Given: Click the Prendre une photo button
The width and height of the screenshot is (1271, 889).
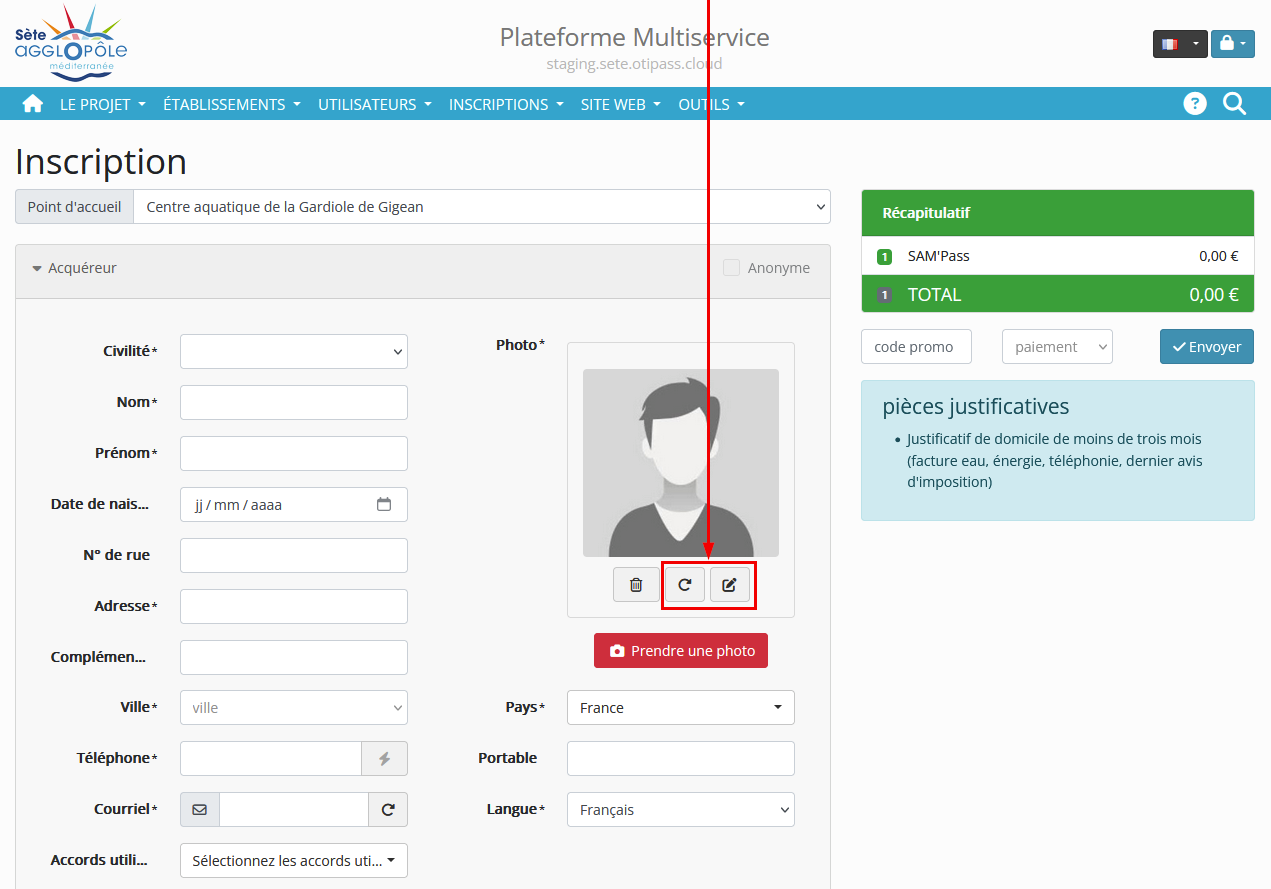Looking at the screenshot, I should (681, 651).
